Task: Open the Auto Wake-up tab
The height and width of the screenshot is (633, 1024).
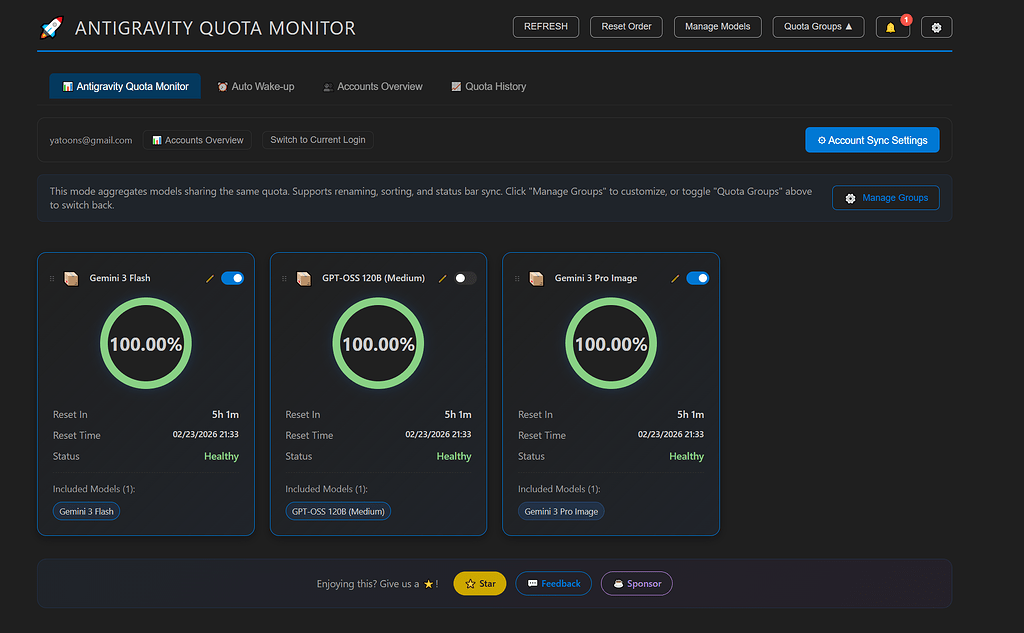Action: pos(255,86)
